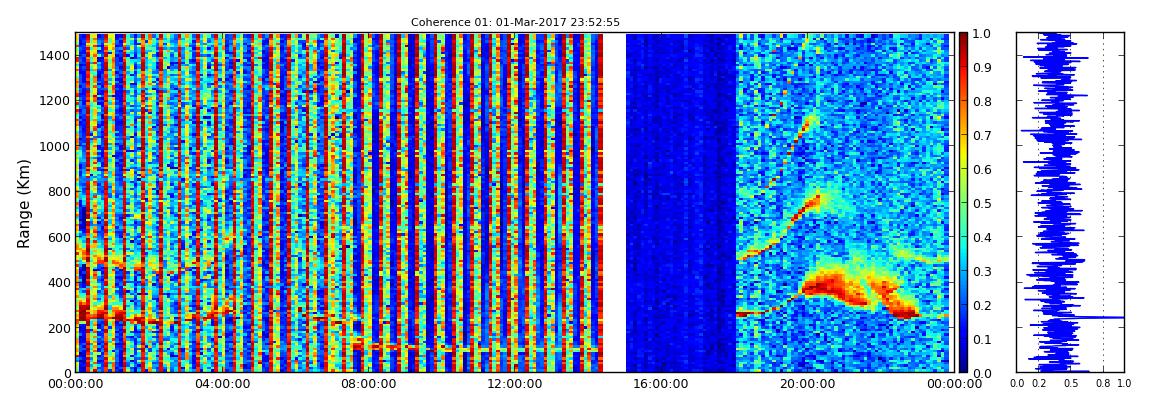
Task: Click the 12:00:00 time axis label
Action: coord(513,384)
